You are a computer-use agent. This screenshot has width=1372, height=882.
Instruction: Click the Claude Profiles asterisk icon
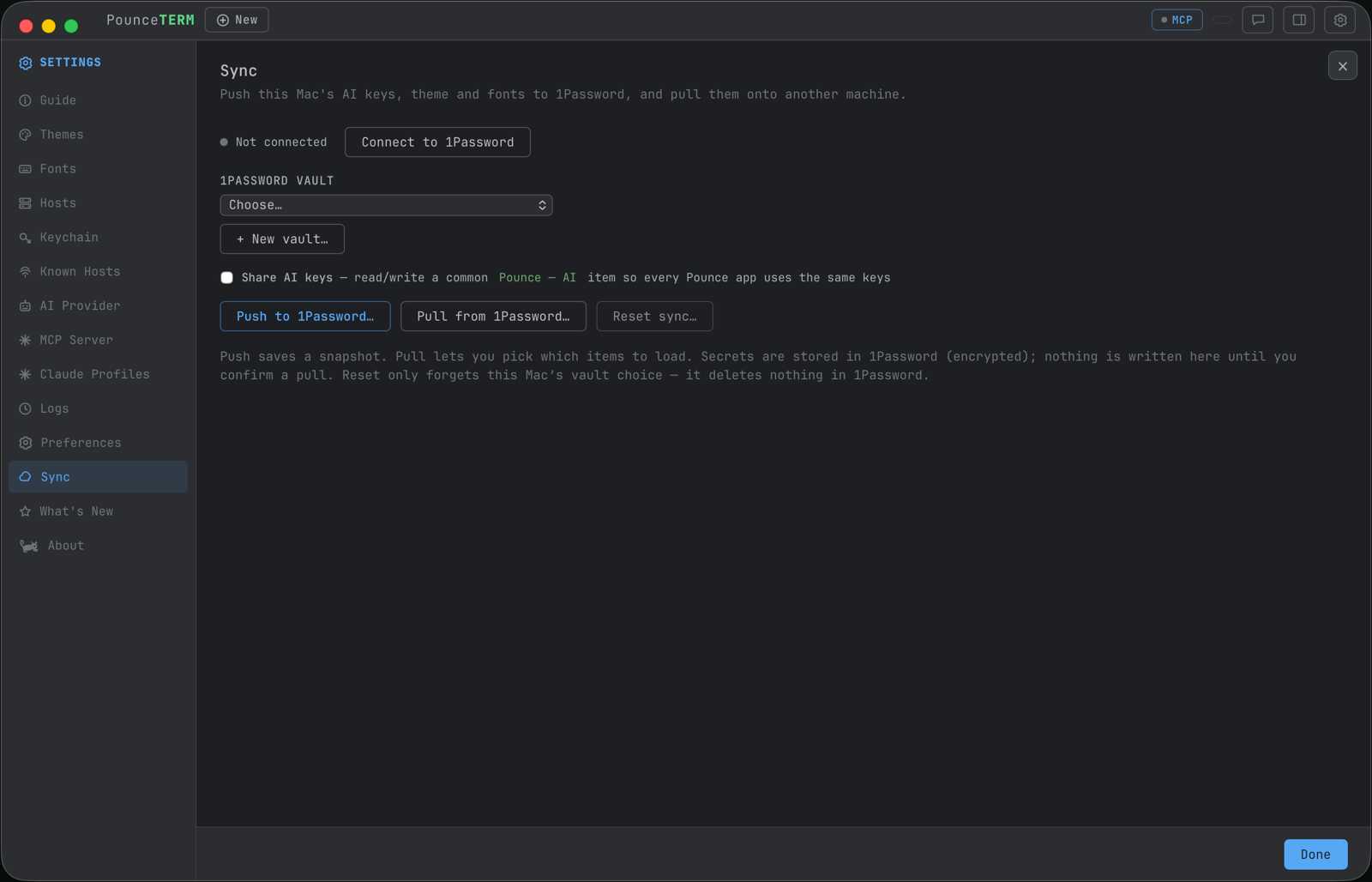click(26, 375)
